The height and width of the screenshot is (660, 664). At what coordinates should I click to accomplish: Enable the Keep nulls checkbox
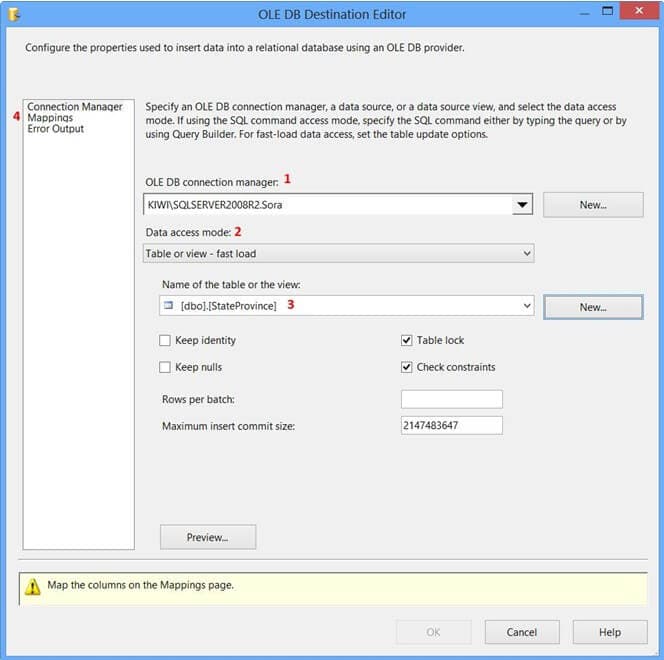click(166, 367)
